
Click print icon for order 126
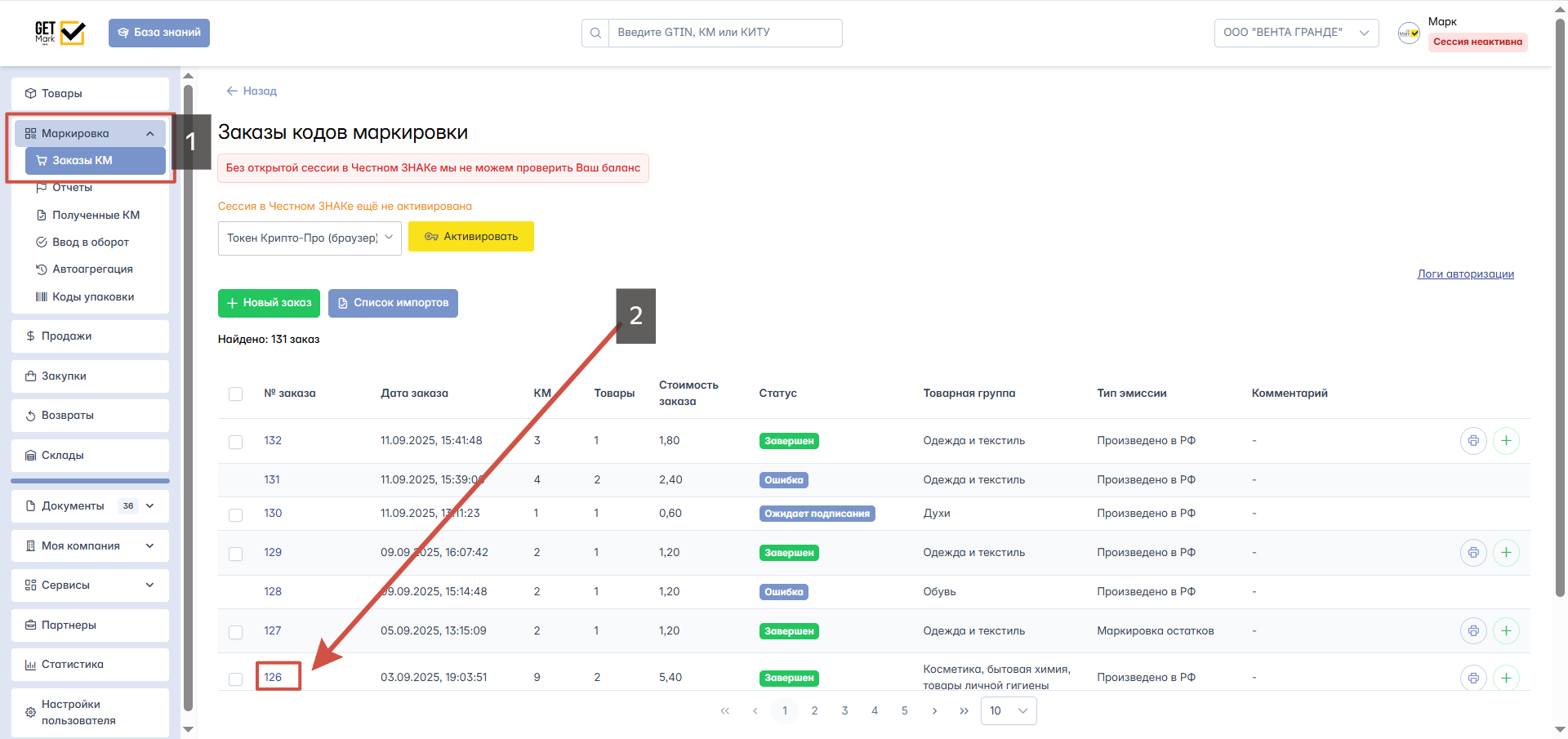point(1473,678)
